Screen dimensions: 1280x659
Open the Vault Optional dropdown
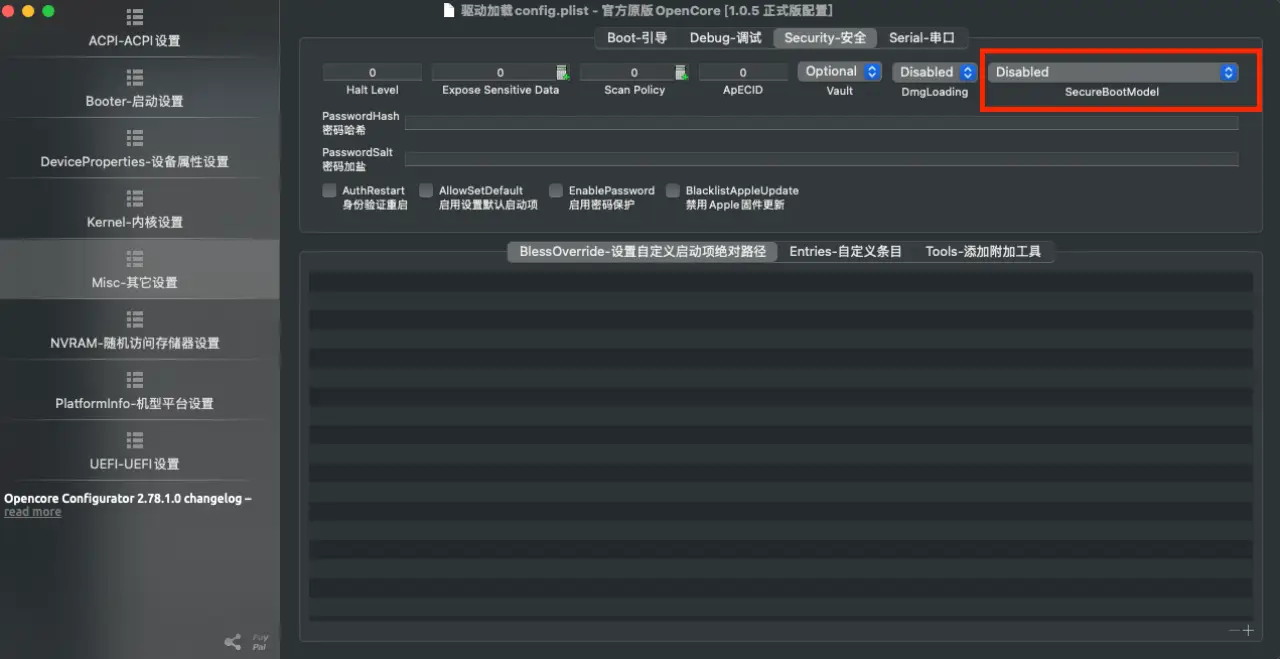click(839, 72)
